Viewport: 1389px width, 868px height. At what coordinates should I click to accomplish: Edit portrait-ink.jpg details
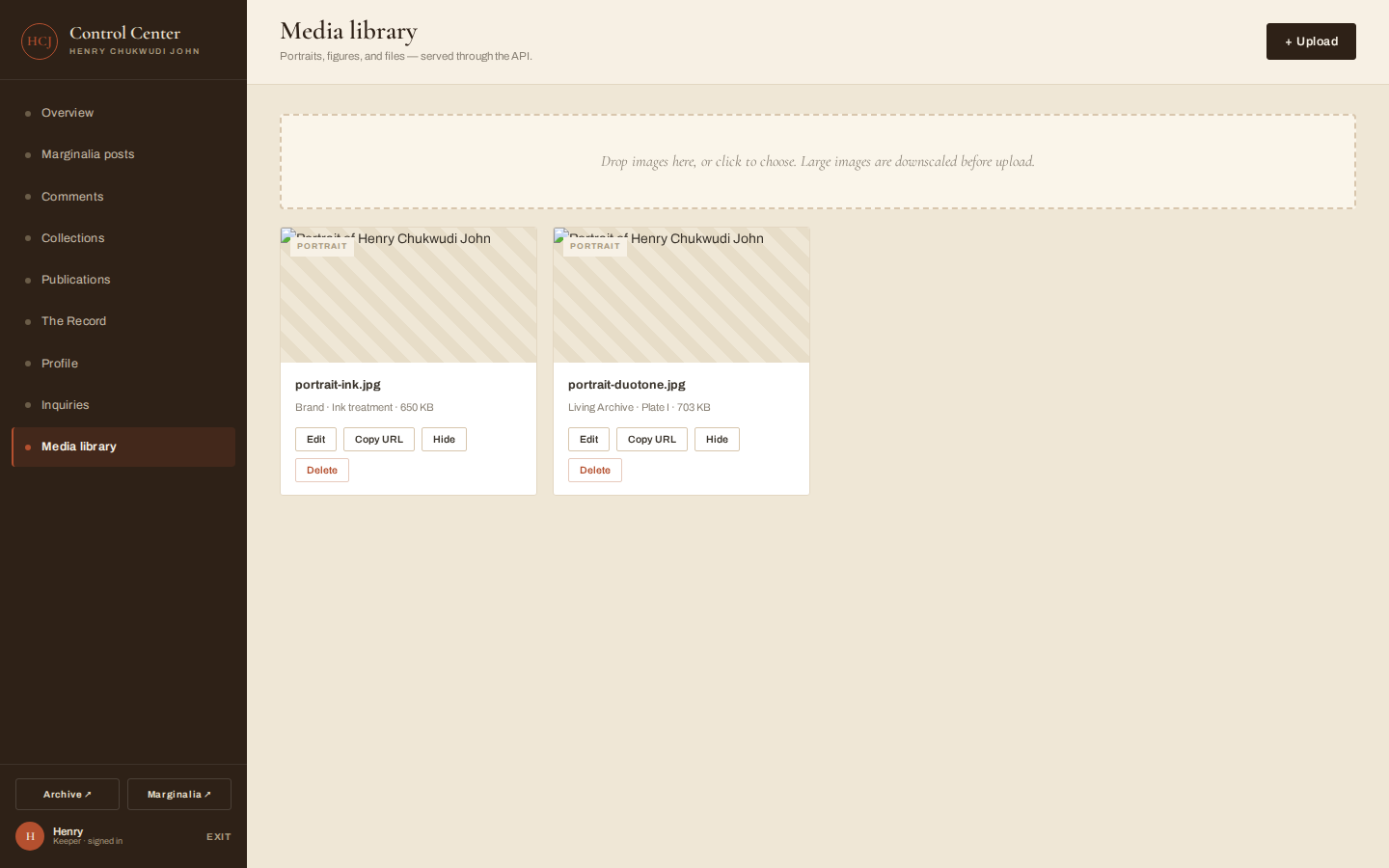click(315, 440)
